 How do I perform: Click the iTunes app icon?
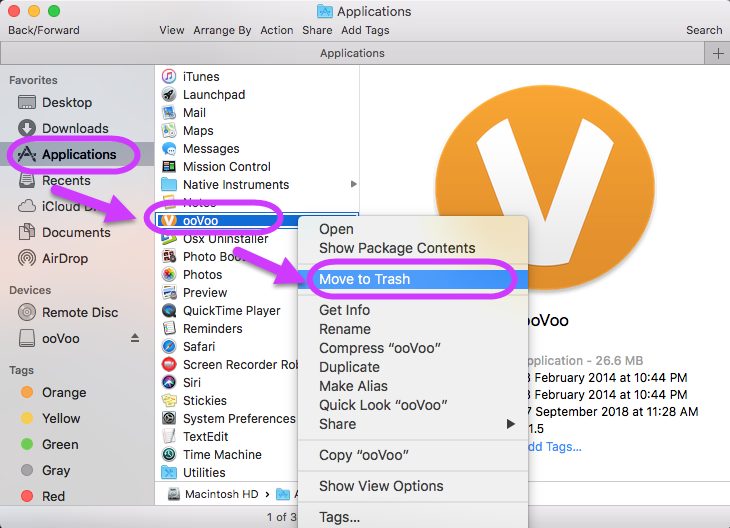pos(169,77)
